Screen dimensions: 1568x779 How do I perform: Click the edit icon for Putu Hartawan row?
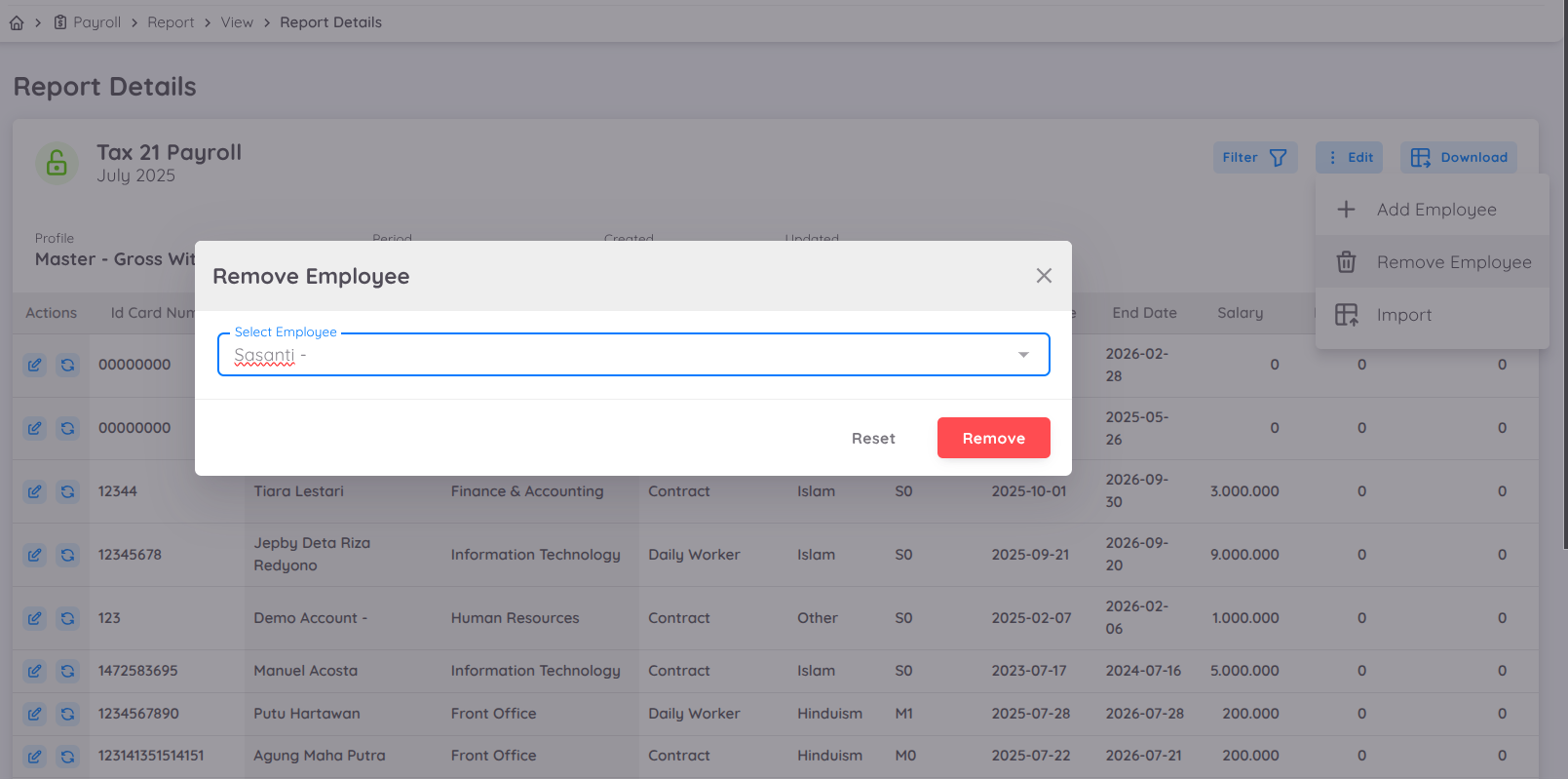35,714
